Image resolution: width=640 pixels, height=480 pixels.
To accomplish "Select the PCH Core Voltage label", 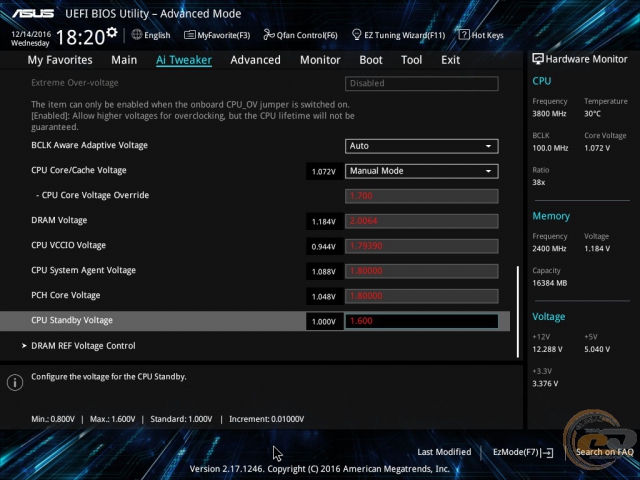I will pyautogui.click(x=66, y=295).
